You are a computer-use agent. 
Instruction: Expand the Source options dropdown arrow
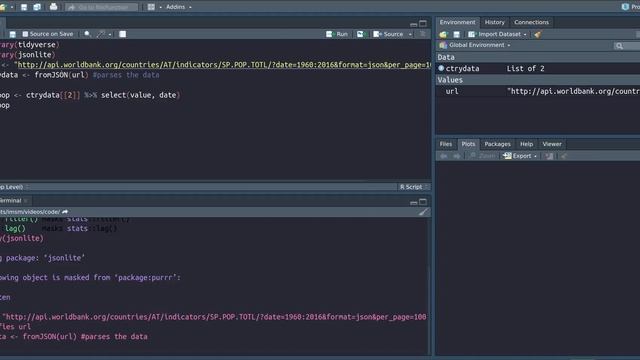(410, 34)
